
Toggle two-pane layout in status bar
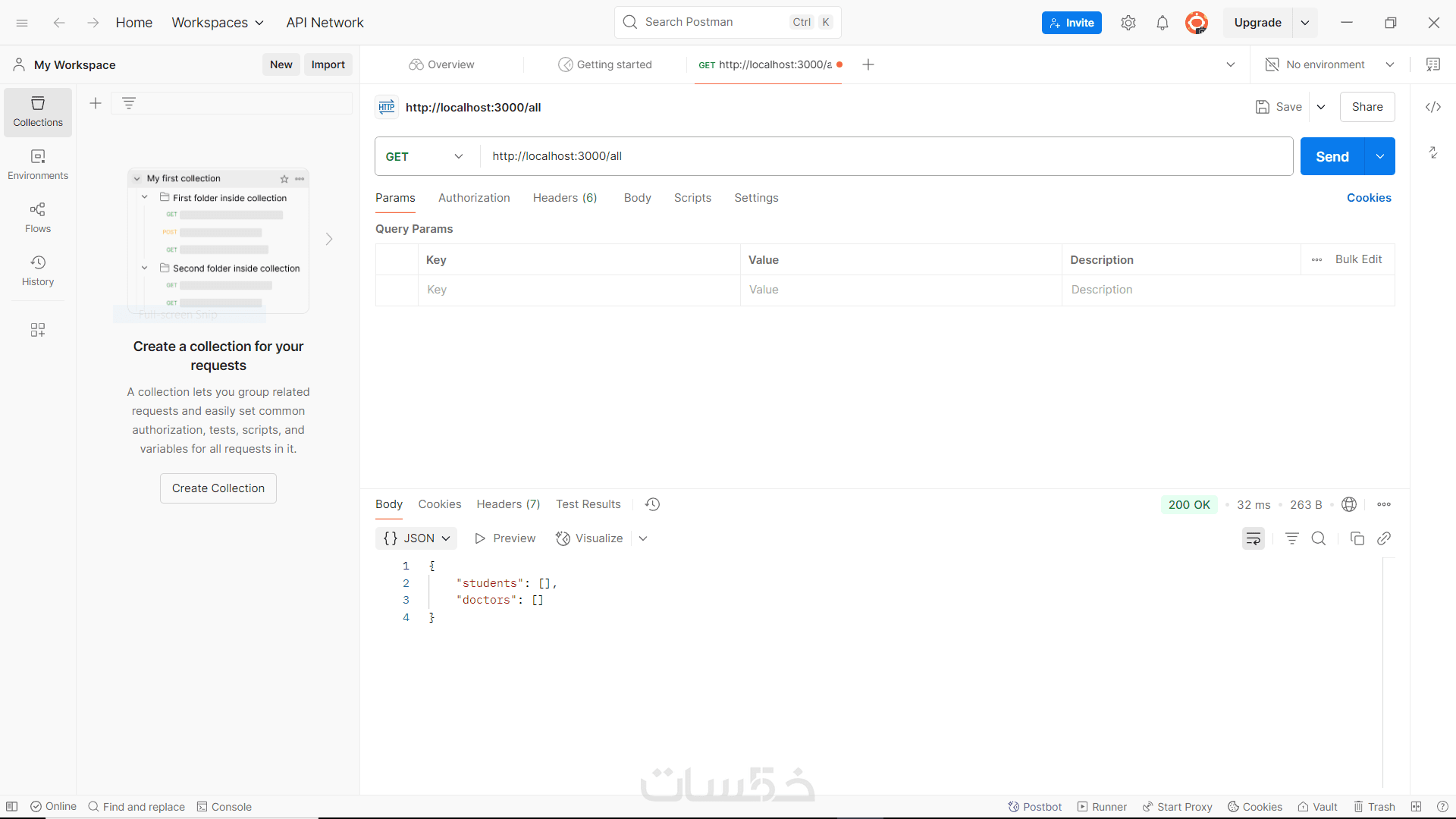click(x=1416, y=807)
